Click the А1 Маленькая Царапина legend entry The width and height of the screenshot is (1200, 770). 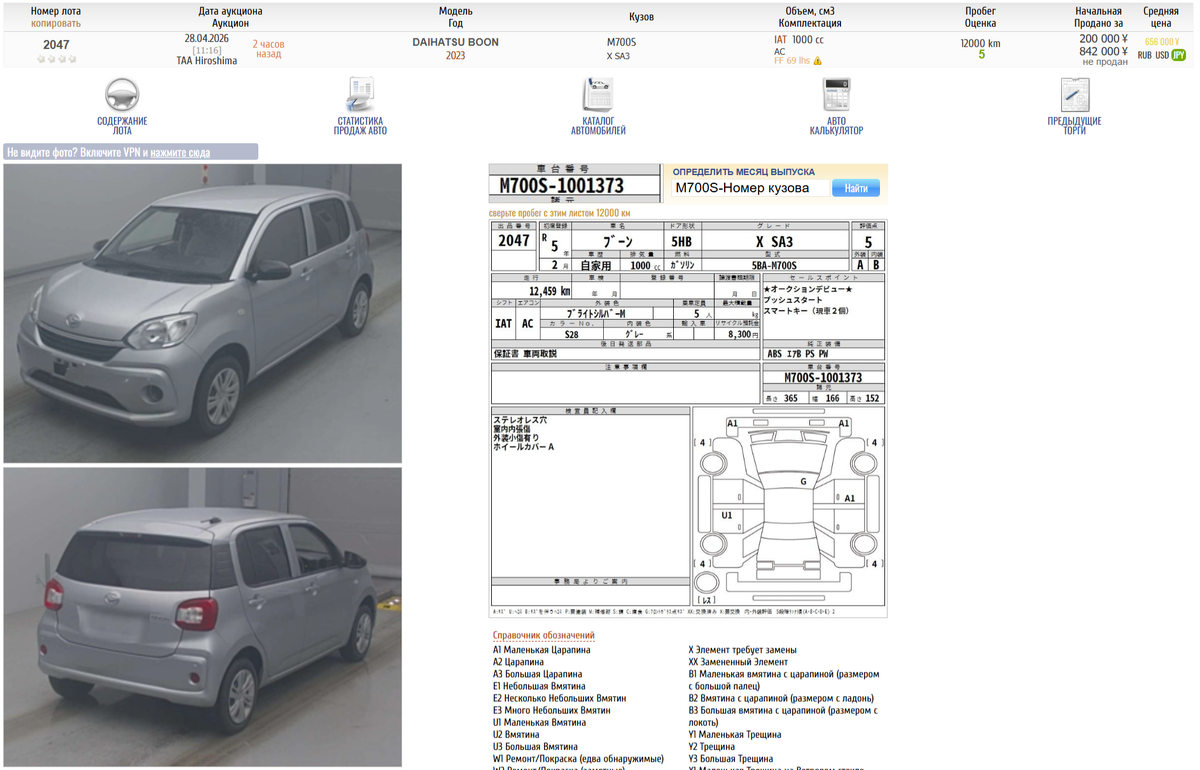[541, 650]
